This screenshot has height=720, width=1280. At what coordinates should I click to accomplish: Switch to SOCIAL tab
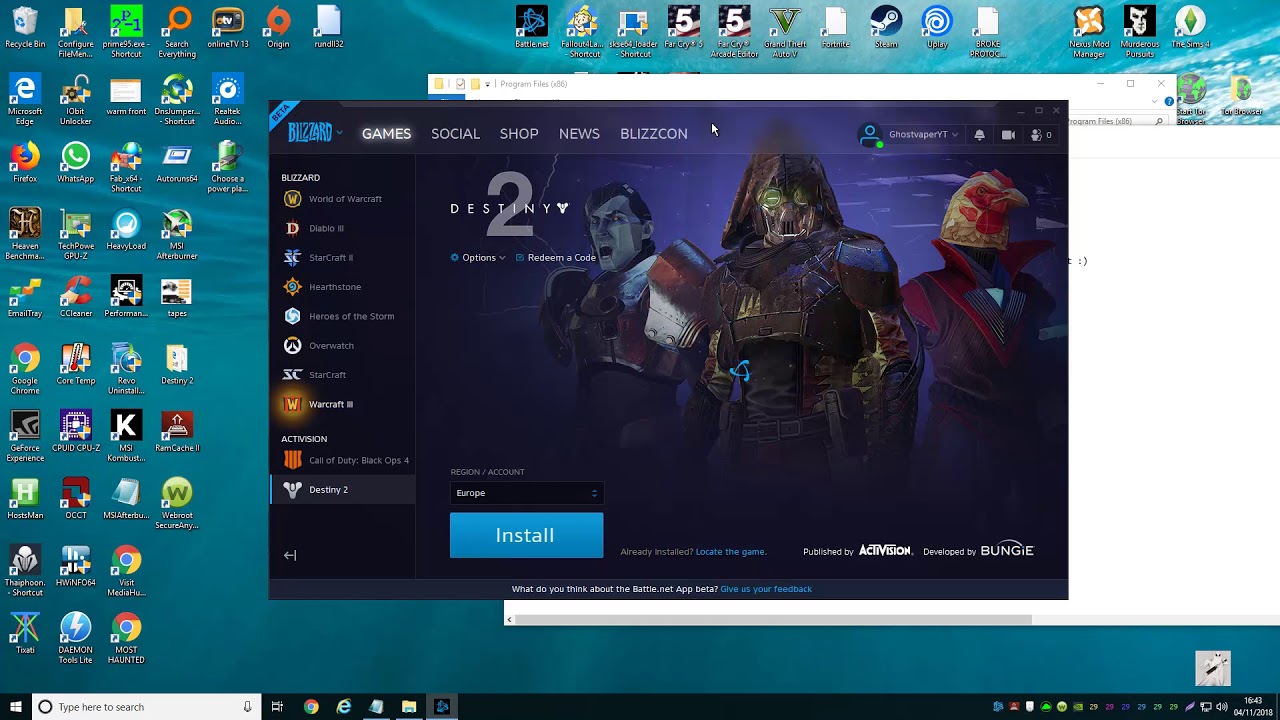pyautogui.click(x=455, y=134)
